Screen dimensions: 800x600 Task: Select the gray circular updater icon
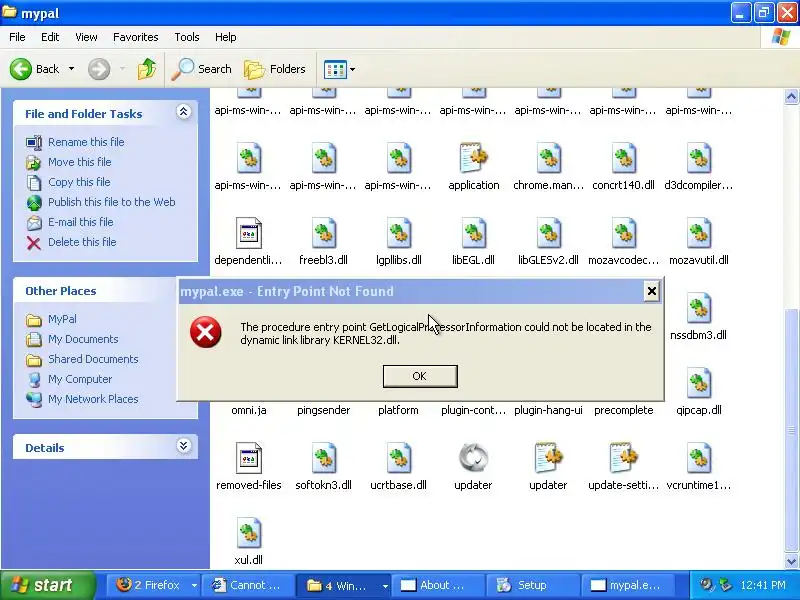pos(473,458)
